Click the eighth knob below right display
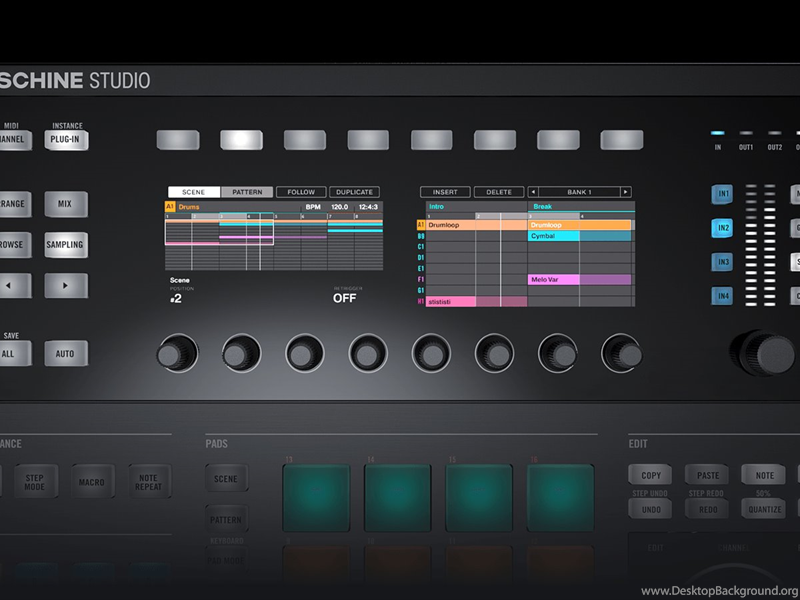This screenshot has height=600, width=800. (x=621, y=353)
